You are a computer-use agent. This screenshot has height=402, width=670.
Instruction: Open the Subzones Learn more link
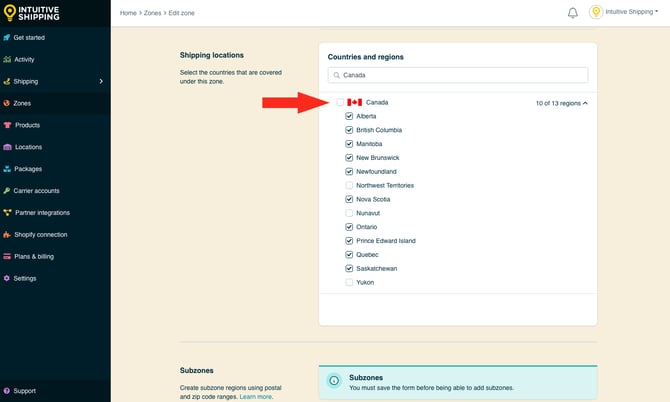pyautogui.click(x=255, y=397)
